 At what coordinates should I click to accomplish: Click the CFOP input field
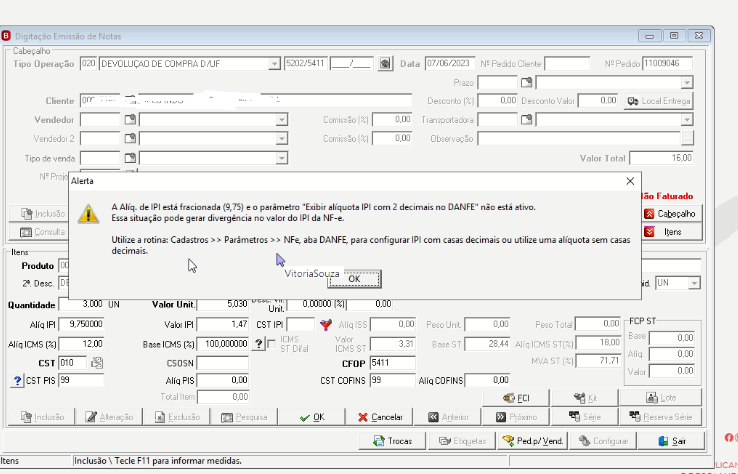(x=393, y=363)
